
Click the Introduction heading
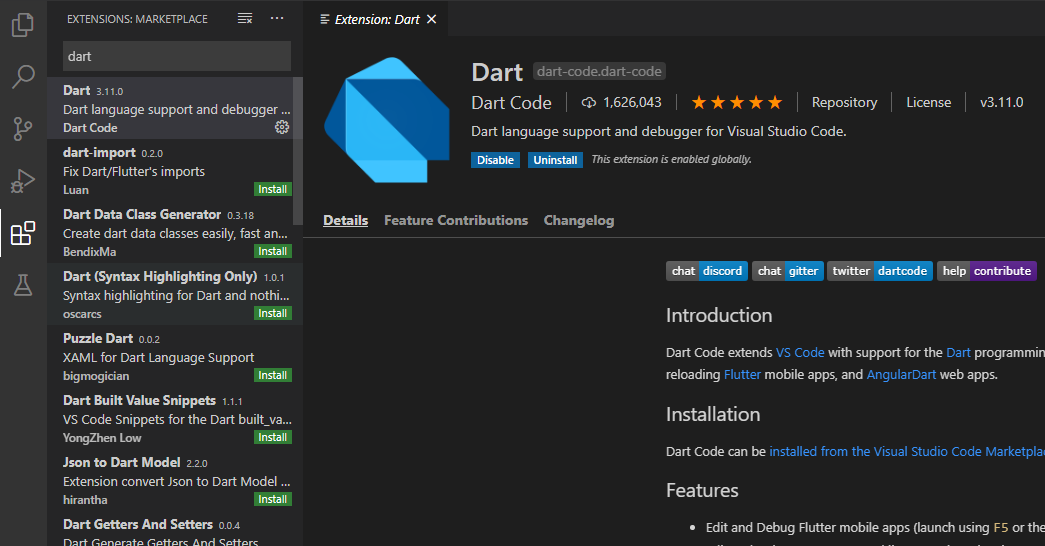(x=718, y=315)
